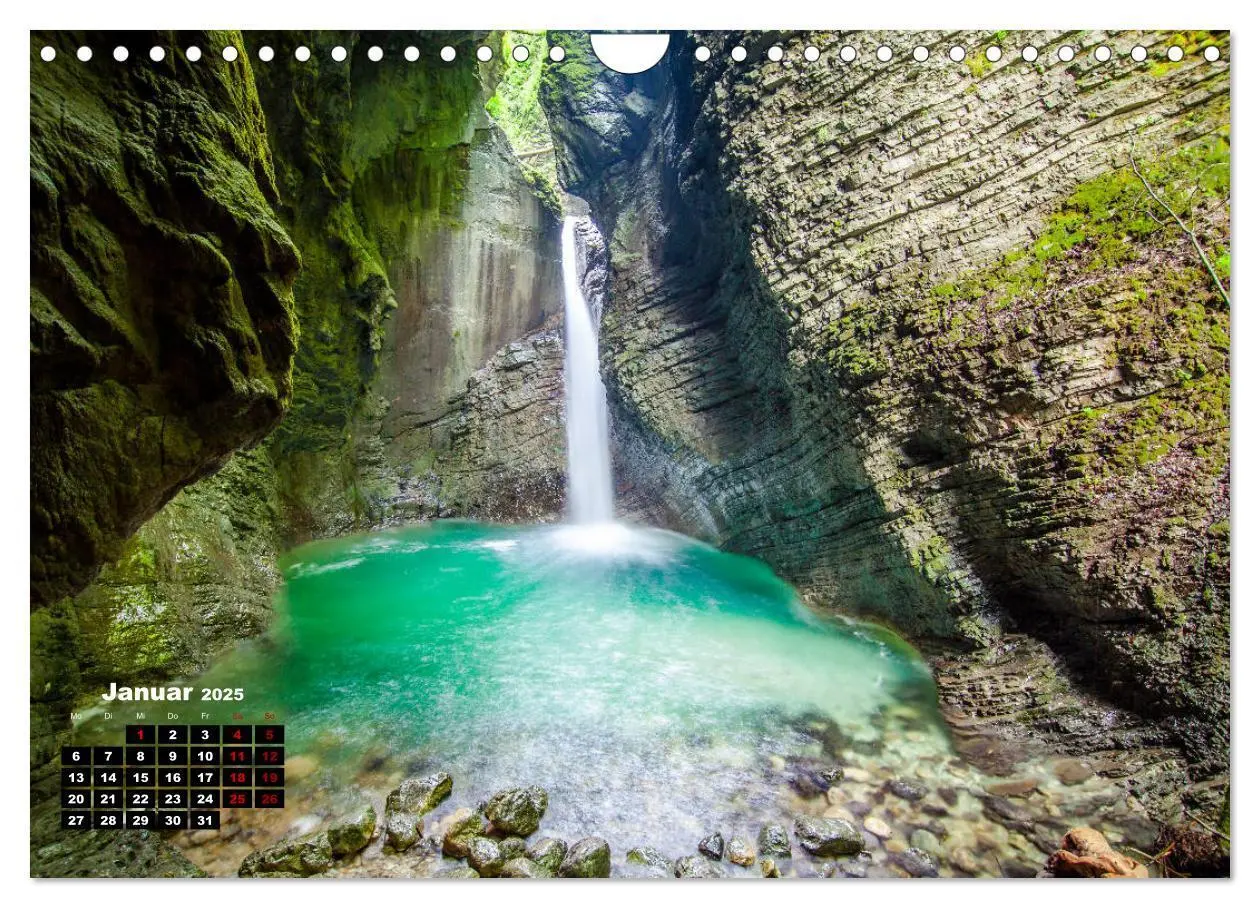
Task: Click the year 2025 label
Action: pos(222,694)
